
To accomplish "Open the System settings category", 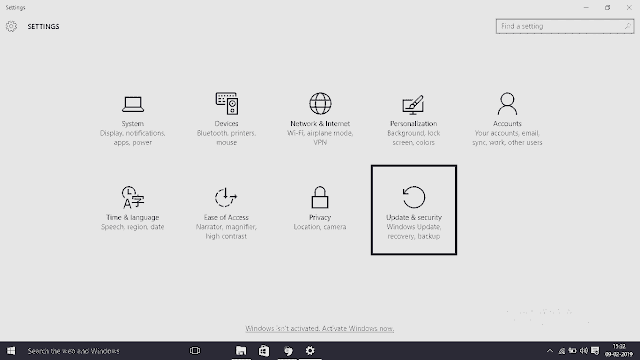I will 133,120.
